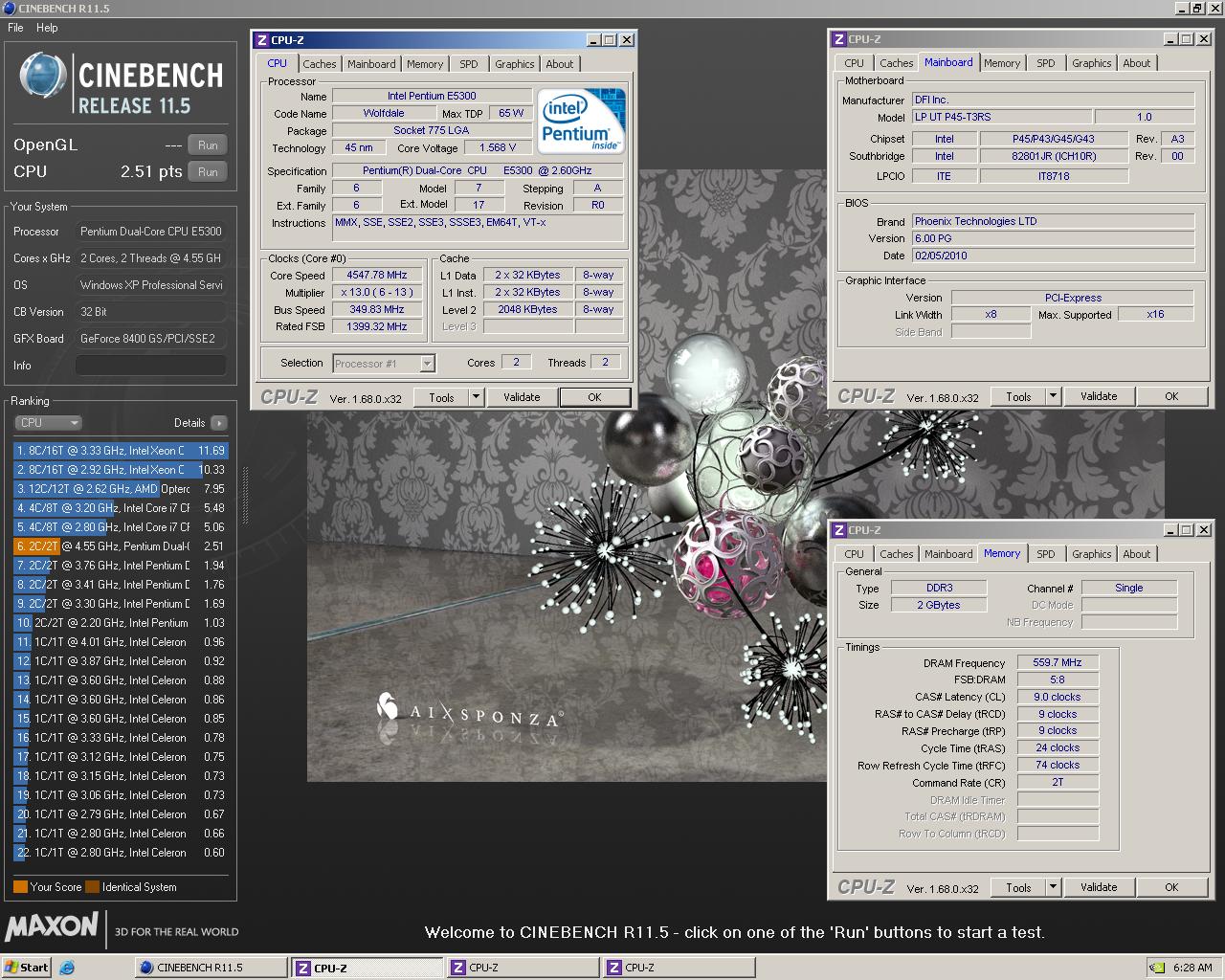Click the NVIDIA tray icon near the clock
1225x980 pixels.
1158,968
